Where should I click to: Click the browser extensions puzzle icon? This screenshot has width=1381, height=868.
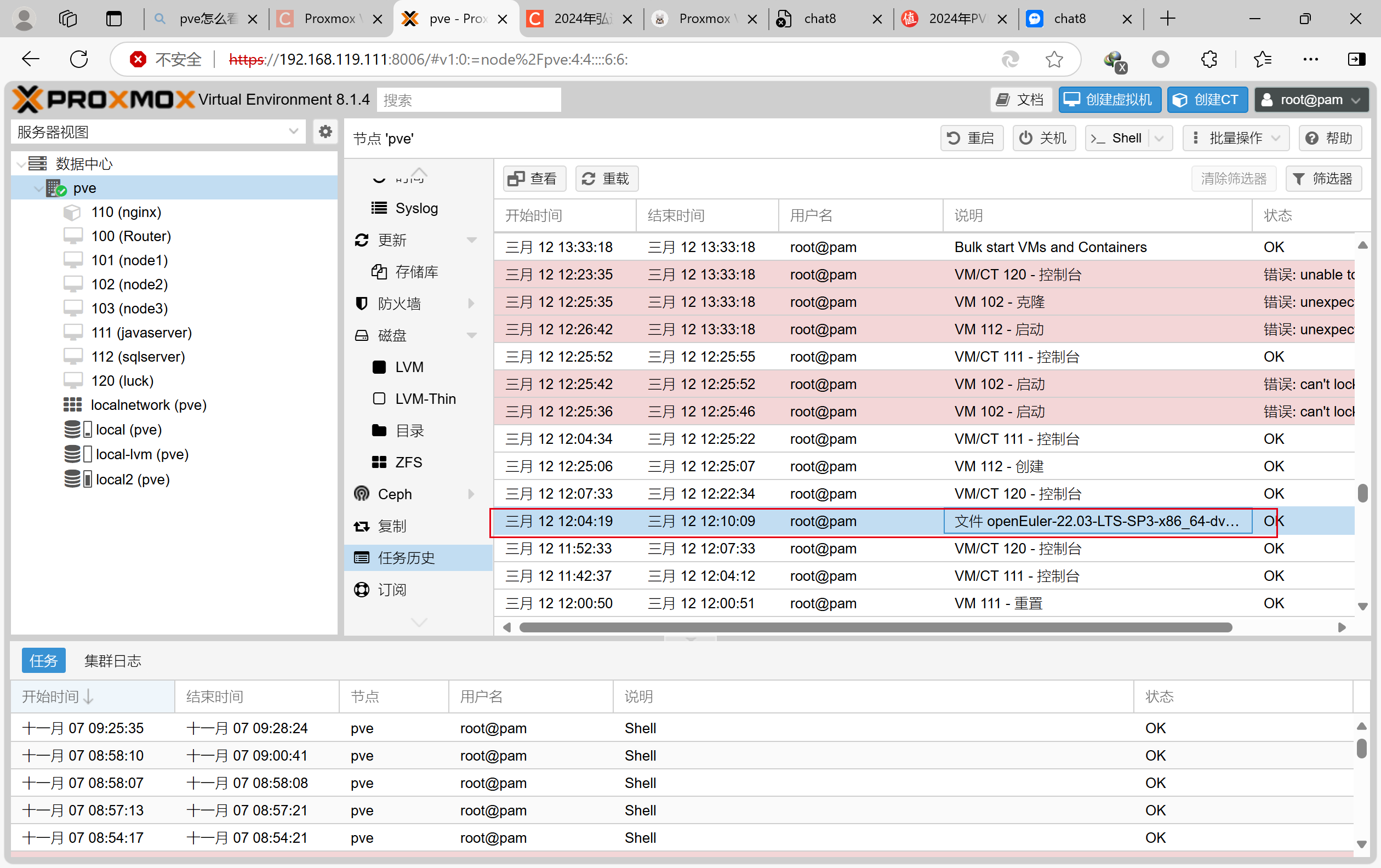point(1208,59)
